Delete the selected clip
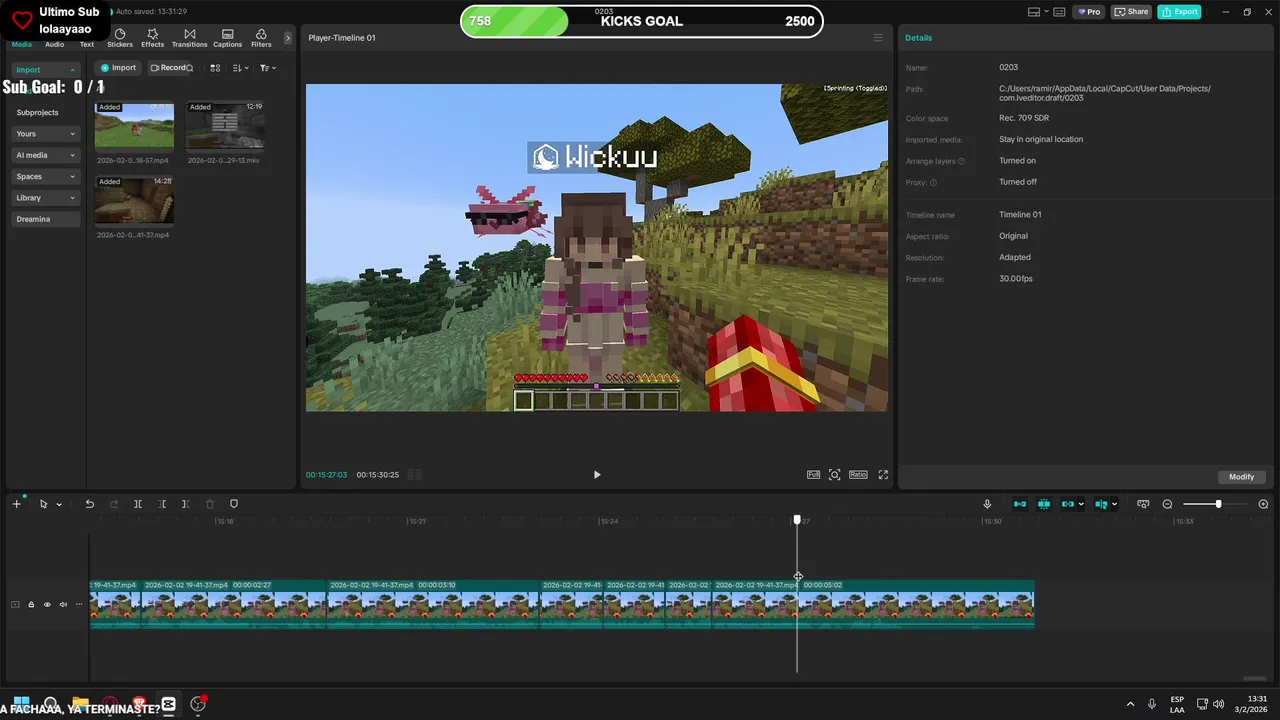Screen dimensions: 1280x720 209,504
